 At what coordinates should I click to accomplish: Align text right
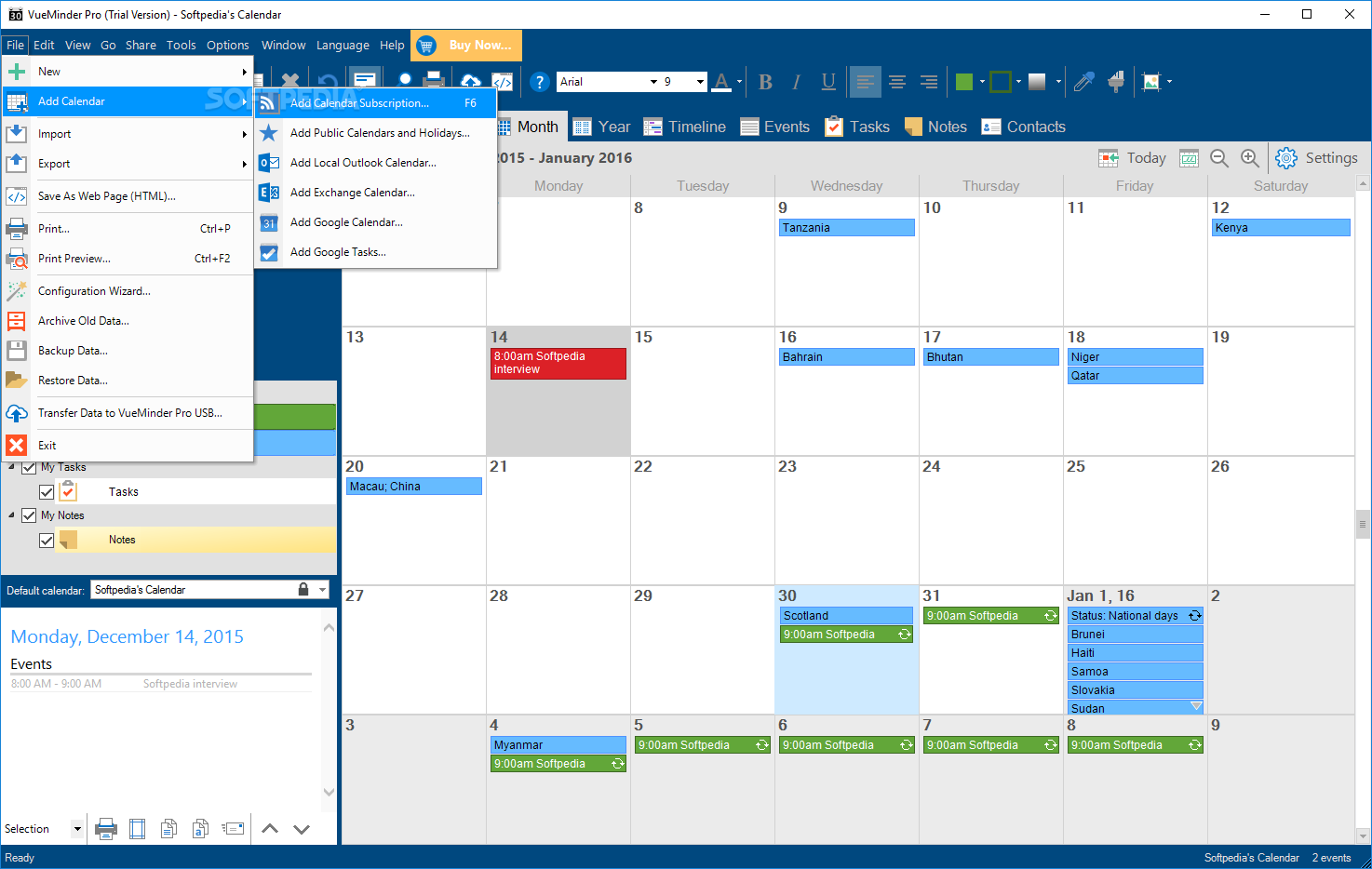click(x=929, y=82)
